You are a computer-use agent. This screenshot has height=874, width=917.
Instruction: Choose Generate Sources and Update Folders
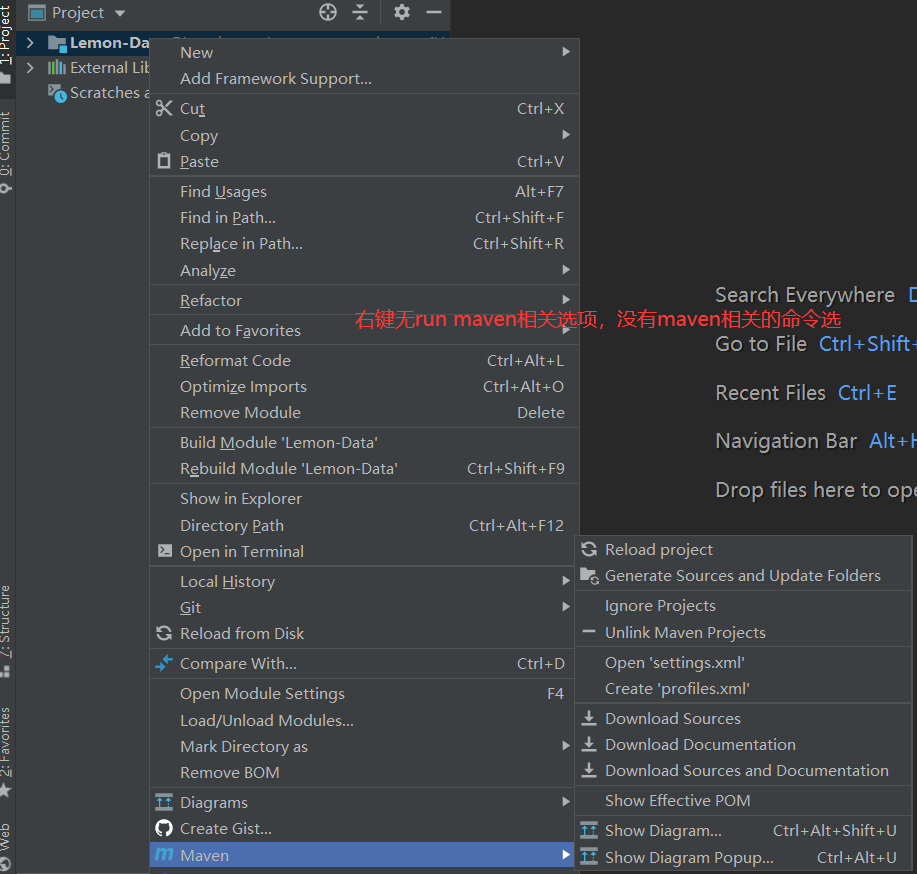742,575
